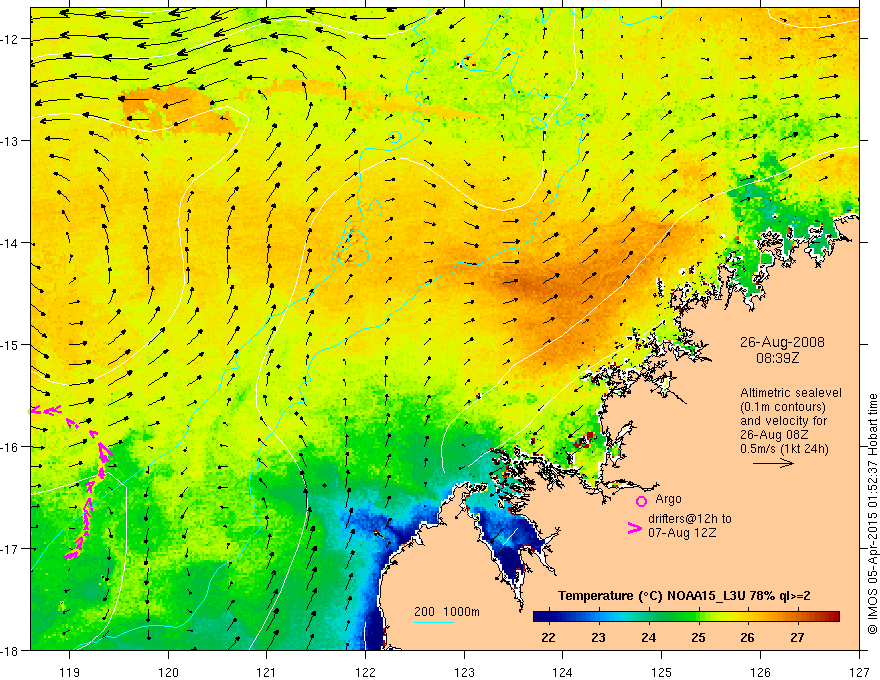Click the temperature color bar legend

[686, 617]
